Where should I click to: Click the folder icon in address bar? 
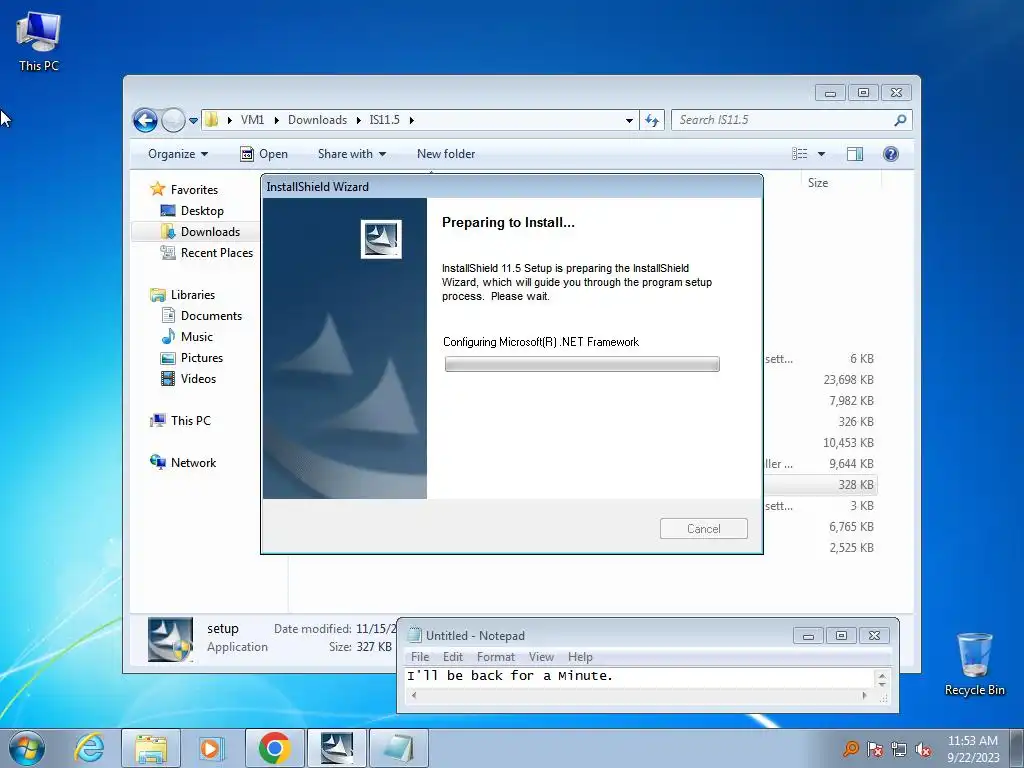[212, 120]
